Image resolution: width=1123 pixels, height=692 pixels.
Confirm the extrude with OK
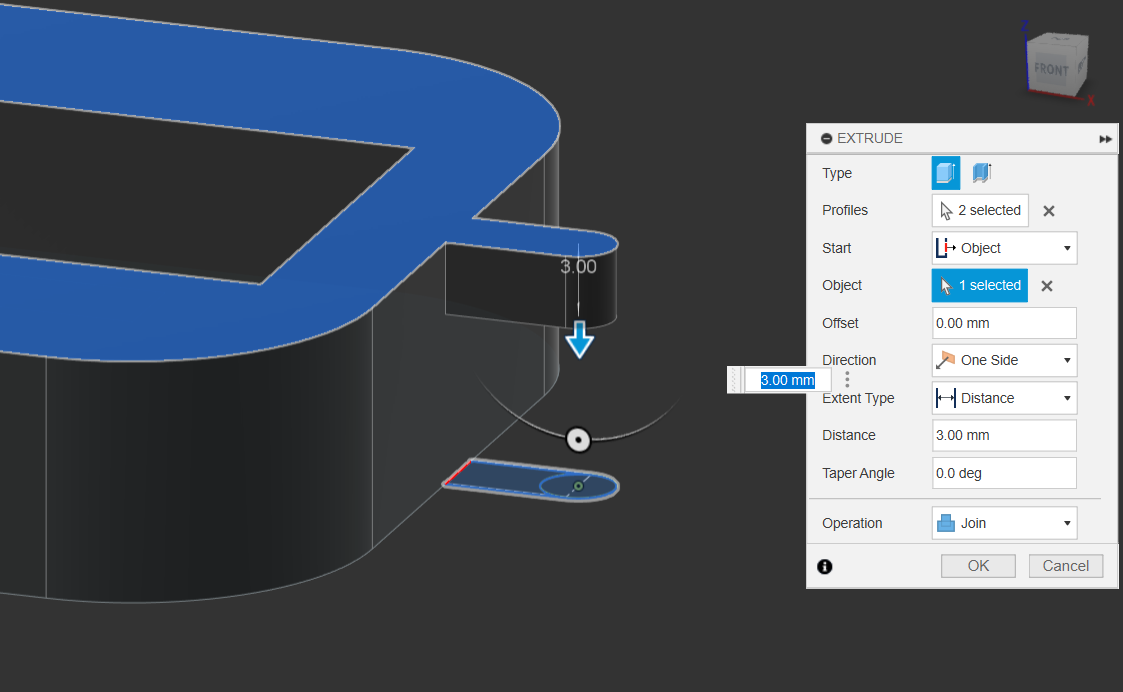coord(978,566)
